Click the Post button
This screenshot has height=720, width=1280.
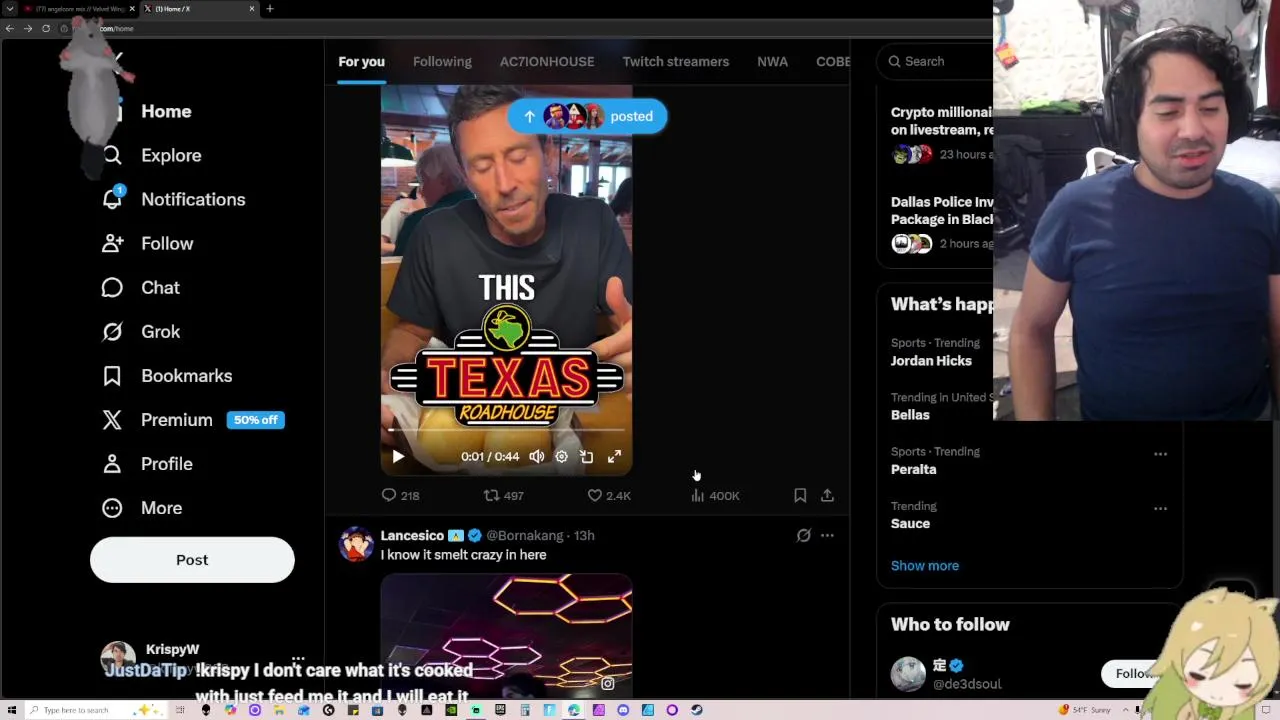tap(192, 560)
